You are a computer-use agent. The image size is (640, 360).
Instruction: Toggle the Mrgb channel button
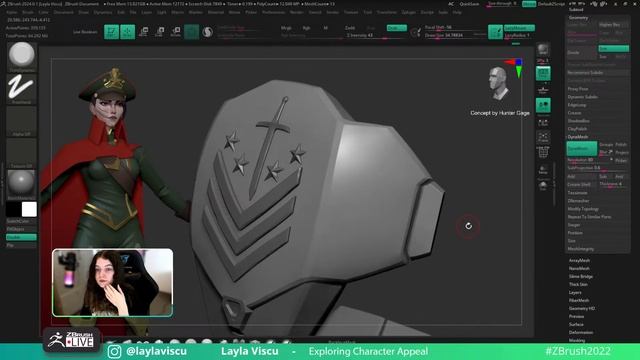(x=286, y=28)
